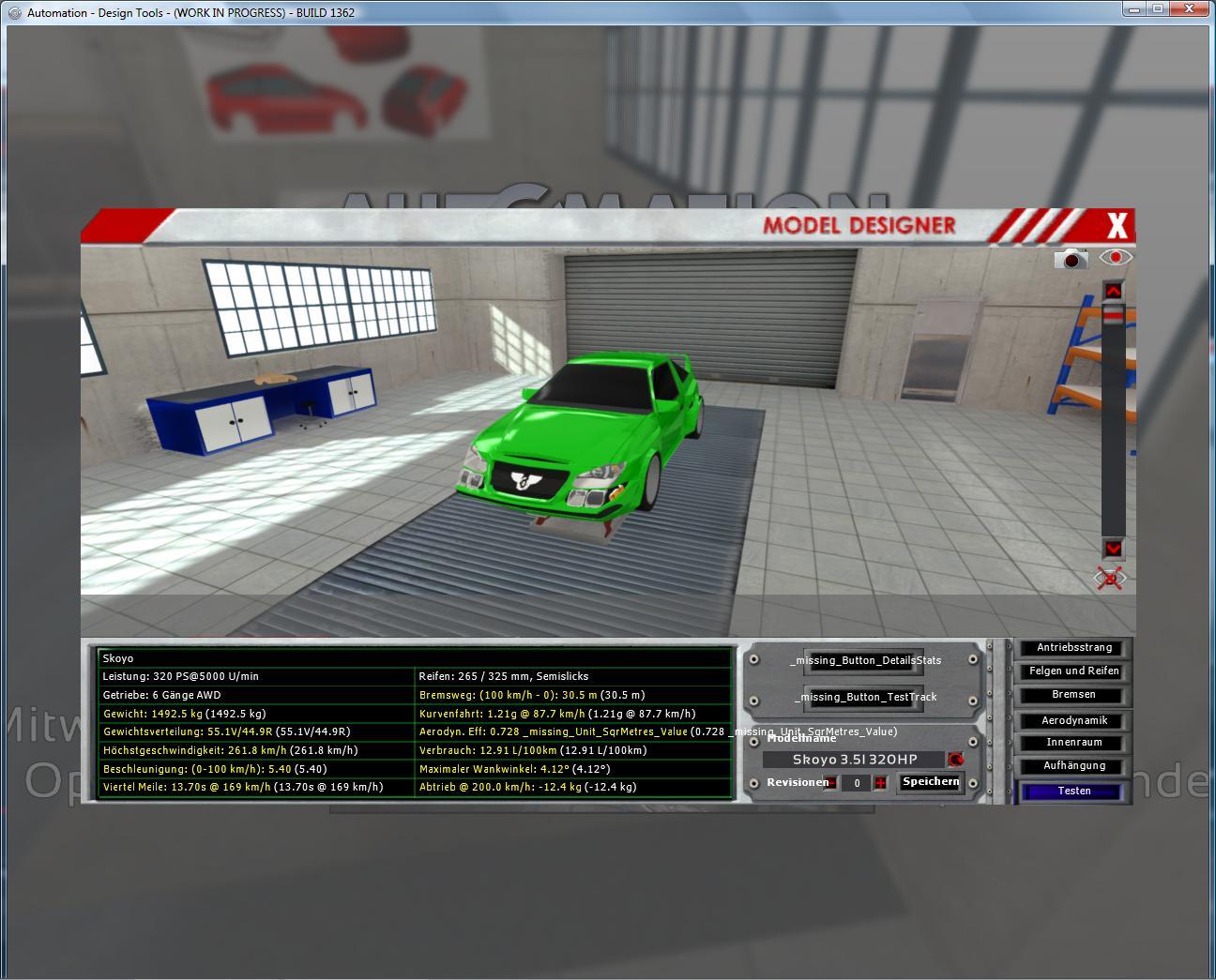Click the _missing_Button_DetailsStats button
The image size is (1216, 980).
point(864,660)
